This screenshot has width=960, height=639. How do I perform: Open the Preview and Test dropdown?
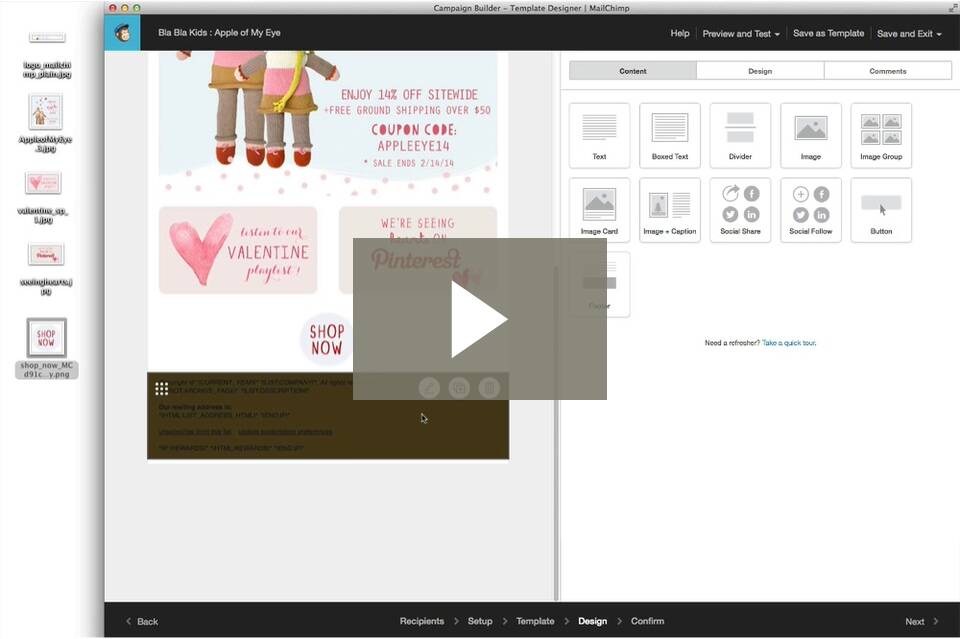[741, 33]
